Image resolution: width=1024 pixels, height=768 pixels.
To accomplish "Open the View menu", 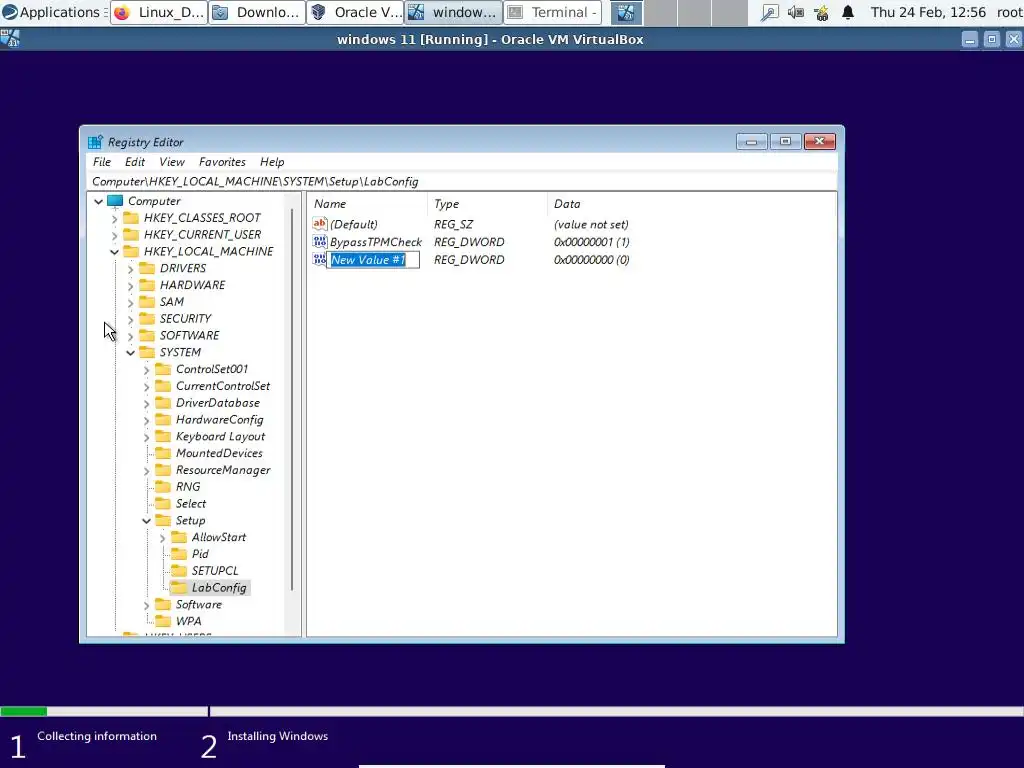I will click(172, 162).
